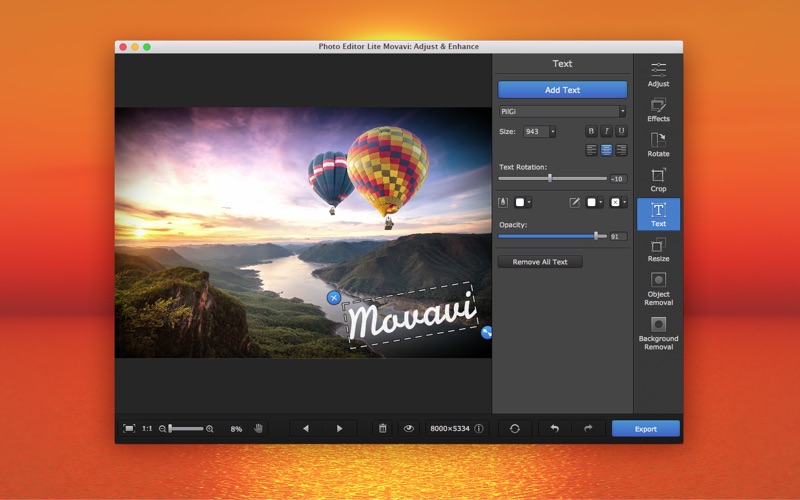This screenshot has width=800, height=500.
Task: Click the reset changes circular arrow
Action: click(515, 429)
